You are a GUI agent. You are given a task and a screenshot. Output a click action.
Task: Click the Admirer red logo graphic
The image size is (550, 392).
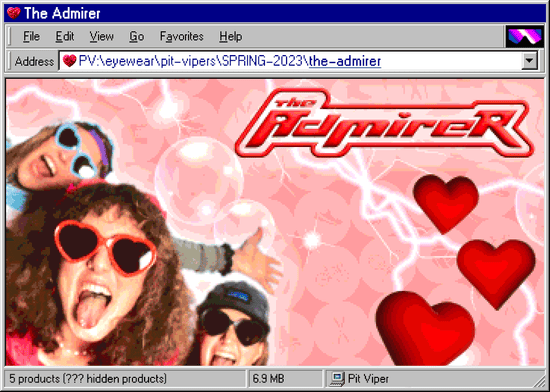(384, 123)
